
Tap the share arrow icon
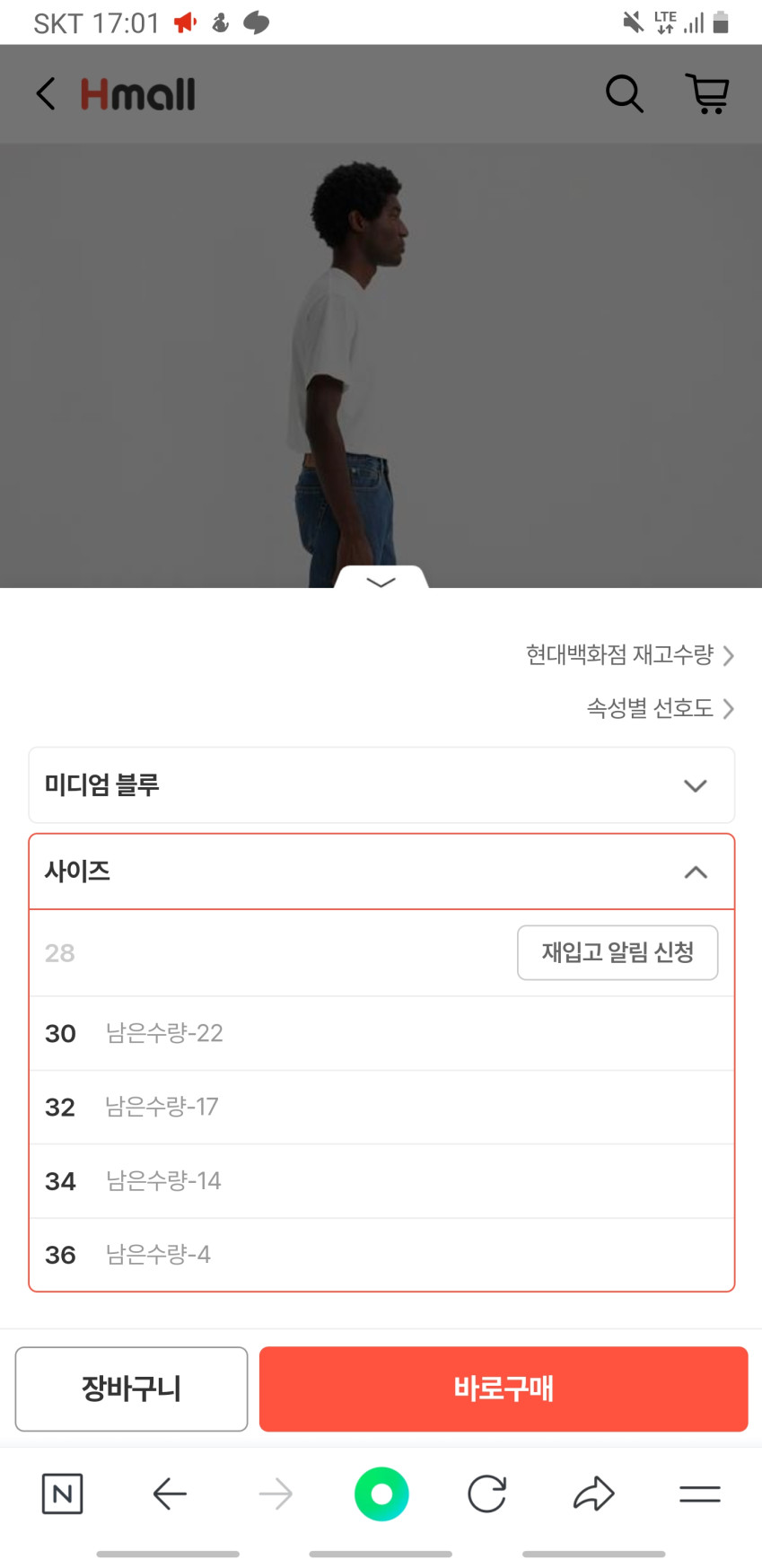pos(593,1494)
